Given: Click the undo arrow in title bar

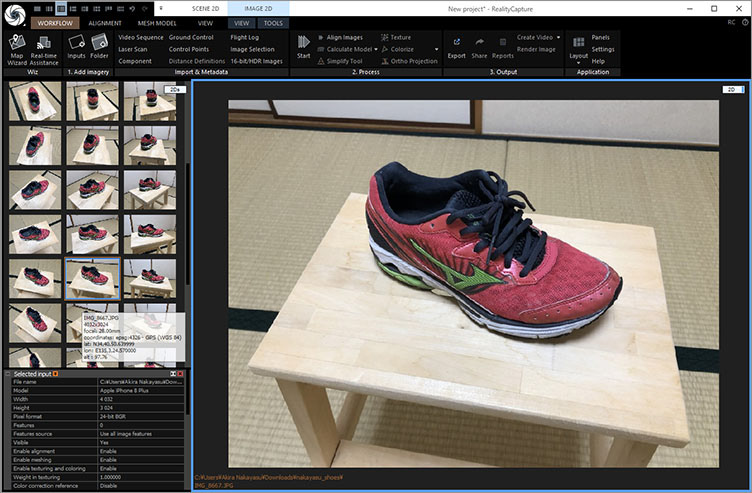Looking at the screenshot, I should pyautogui.click(x=132, y=9).
